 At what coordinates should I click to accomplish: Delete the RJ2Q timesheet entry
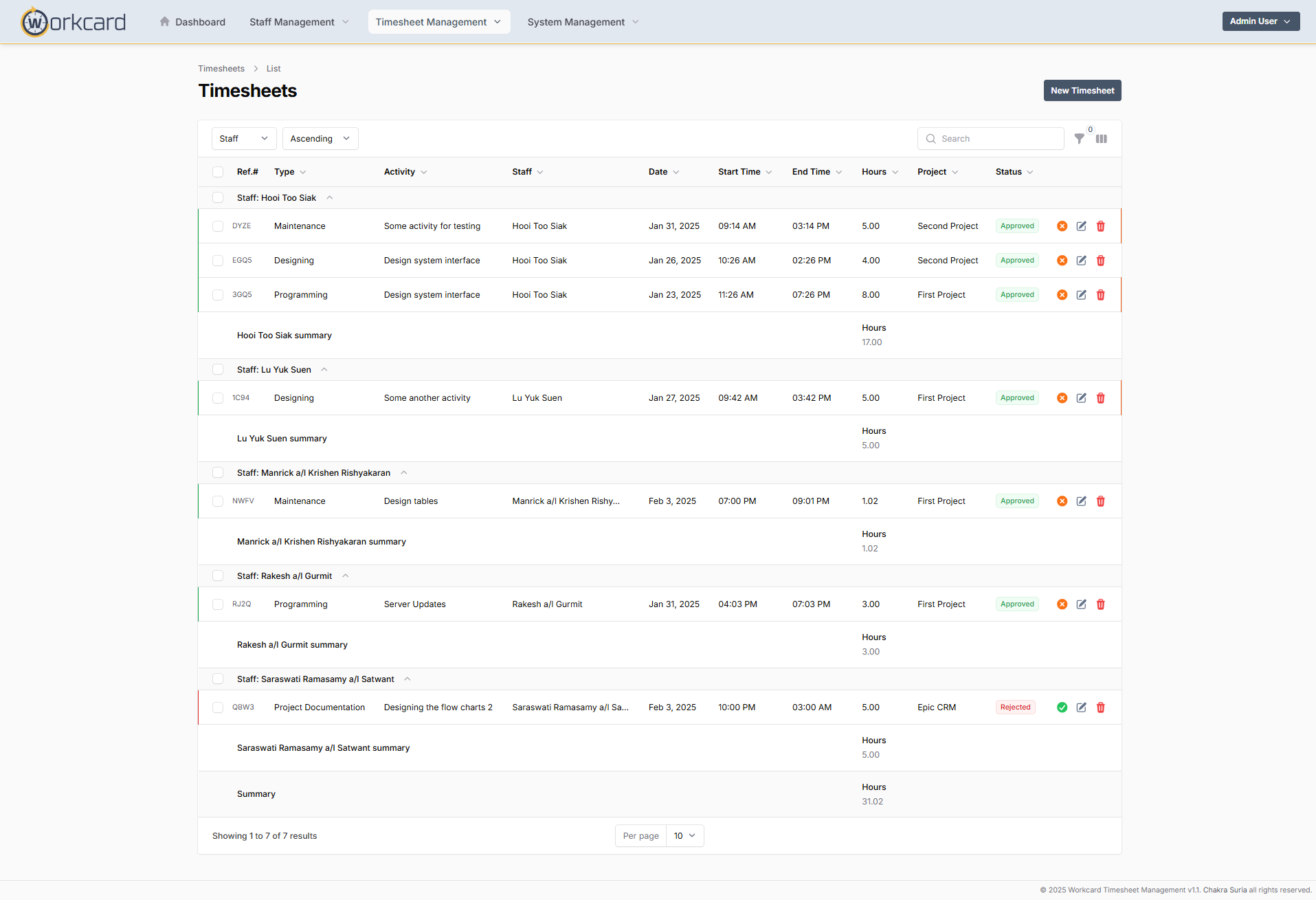(1100, 604)
